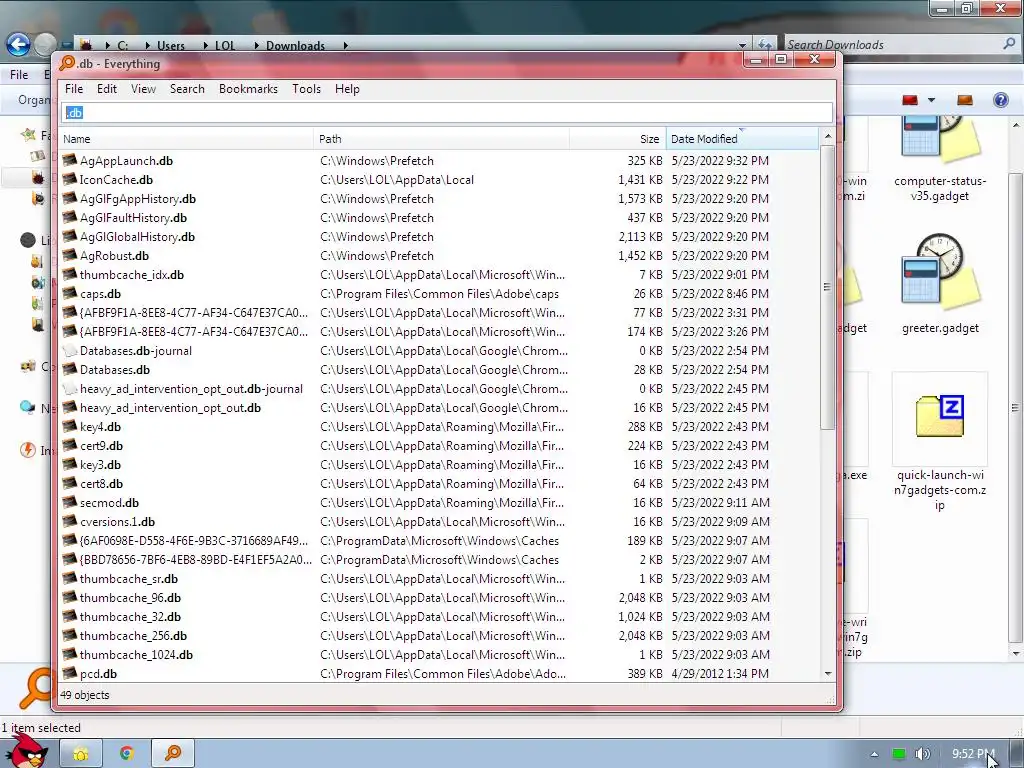Click the C:\Program Files\Common Files\Adobe\caps path

[x=440, y=294]
